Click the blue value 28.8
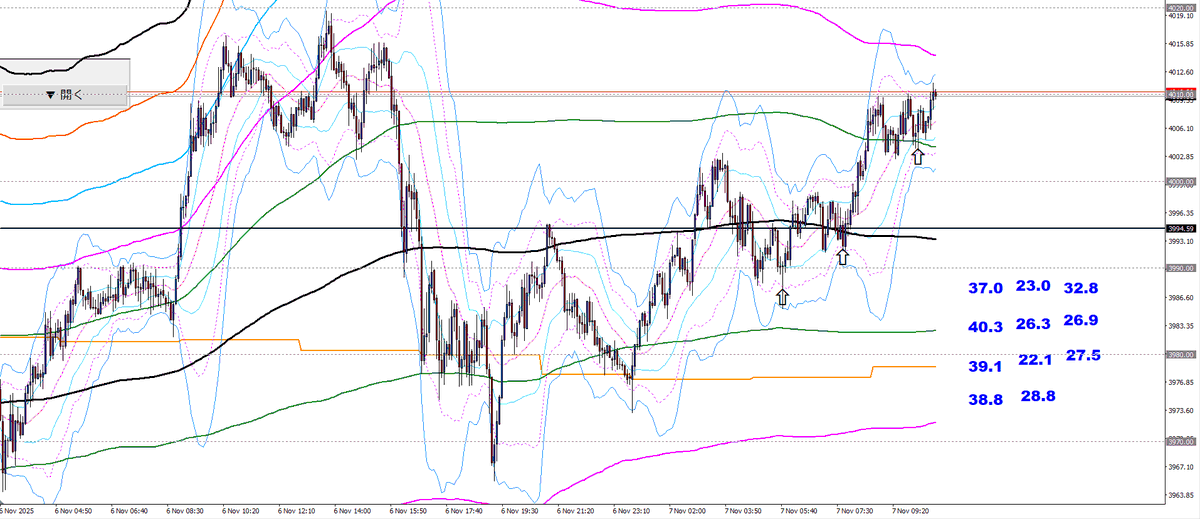The image size is (1200, 519). [1038, 397]
